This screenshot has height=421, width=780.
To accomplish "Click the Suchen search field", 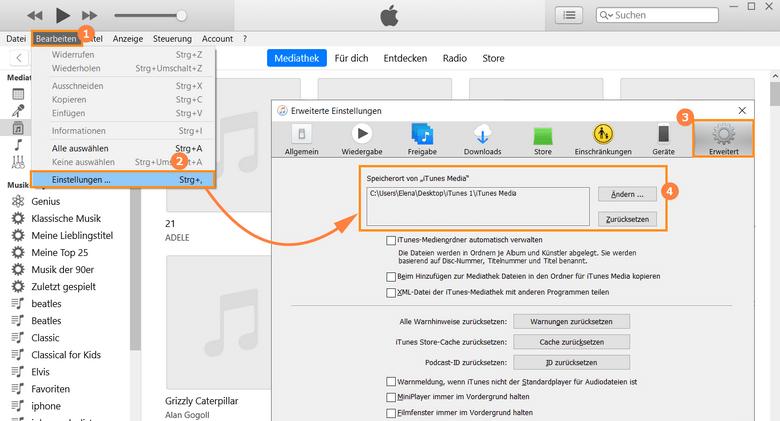I will pyautogui.click(x=657, y=15).
